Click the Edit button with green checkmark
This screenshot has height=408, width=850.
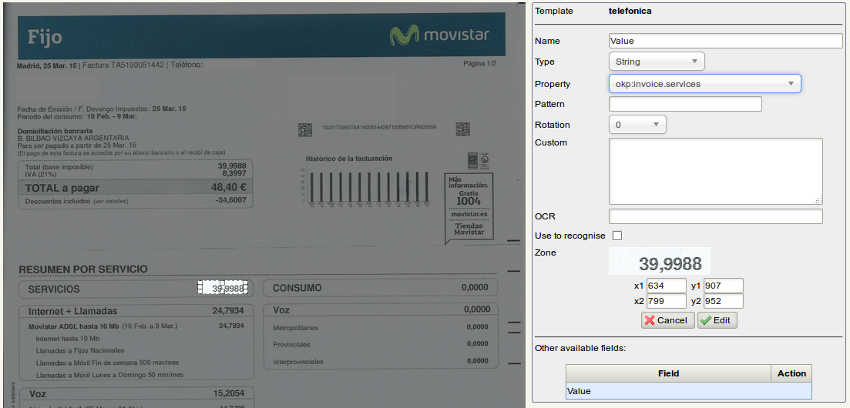click(x=717, y=320)
